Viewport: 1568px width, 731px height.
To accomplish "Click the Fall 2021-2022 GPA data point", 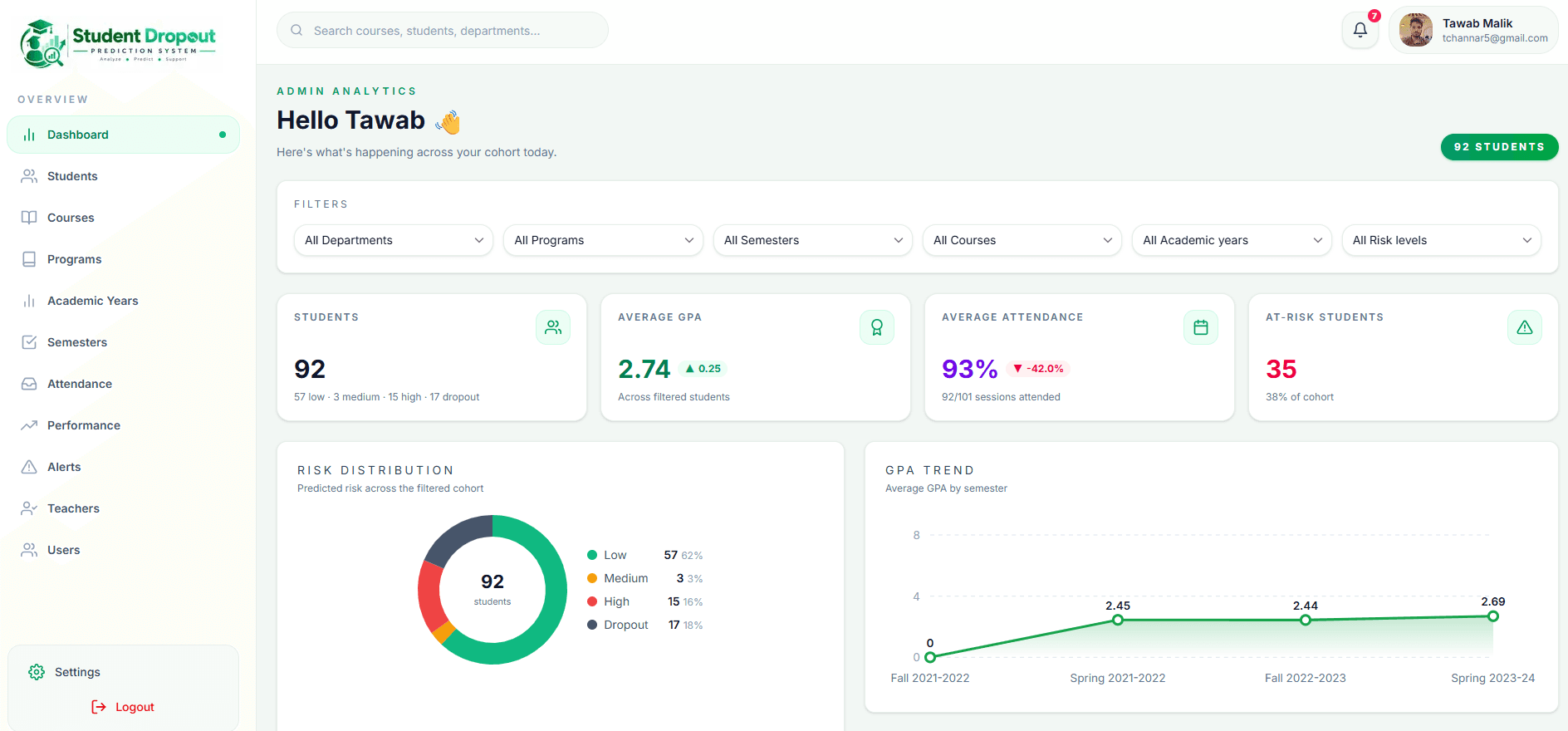I will (930, 657).
